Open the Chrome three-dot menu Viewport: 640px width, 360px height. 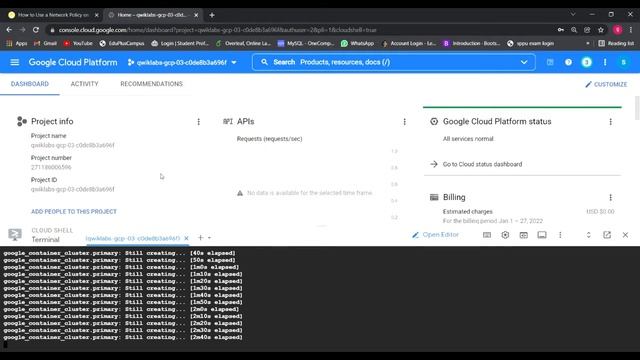pos(631,30)
